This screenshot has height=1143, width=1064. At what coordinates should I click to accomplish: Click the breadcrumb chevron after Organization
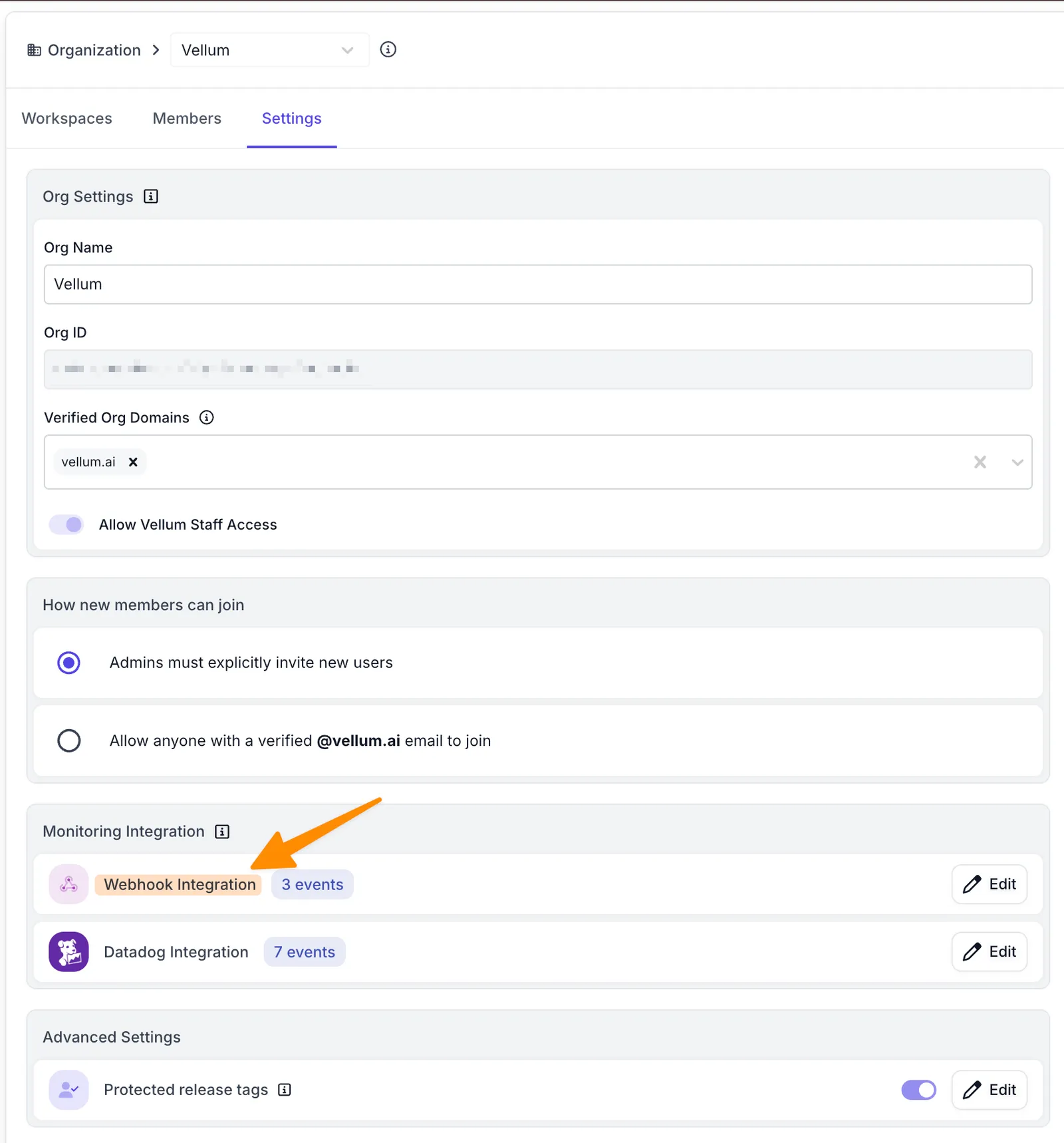click(x=156, y=50)
